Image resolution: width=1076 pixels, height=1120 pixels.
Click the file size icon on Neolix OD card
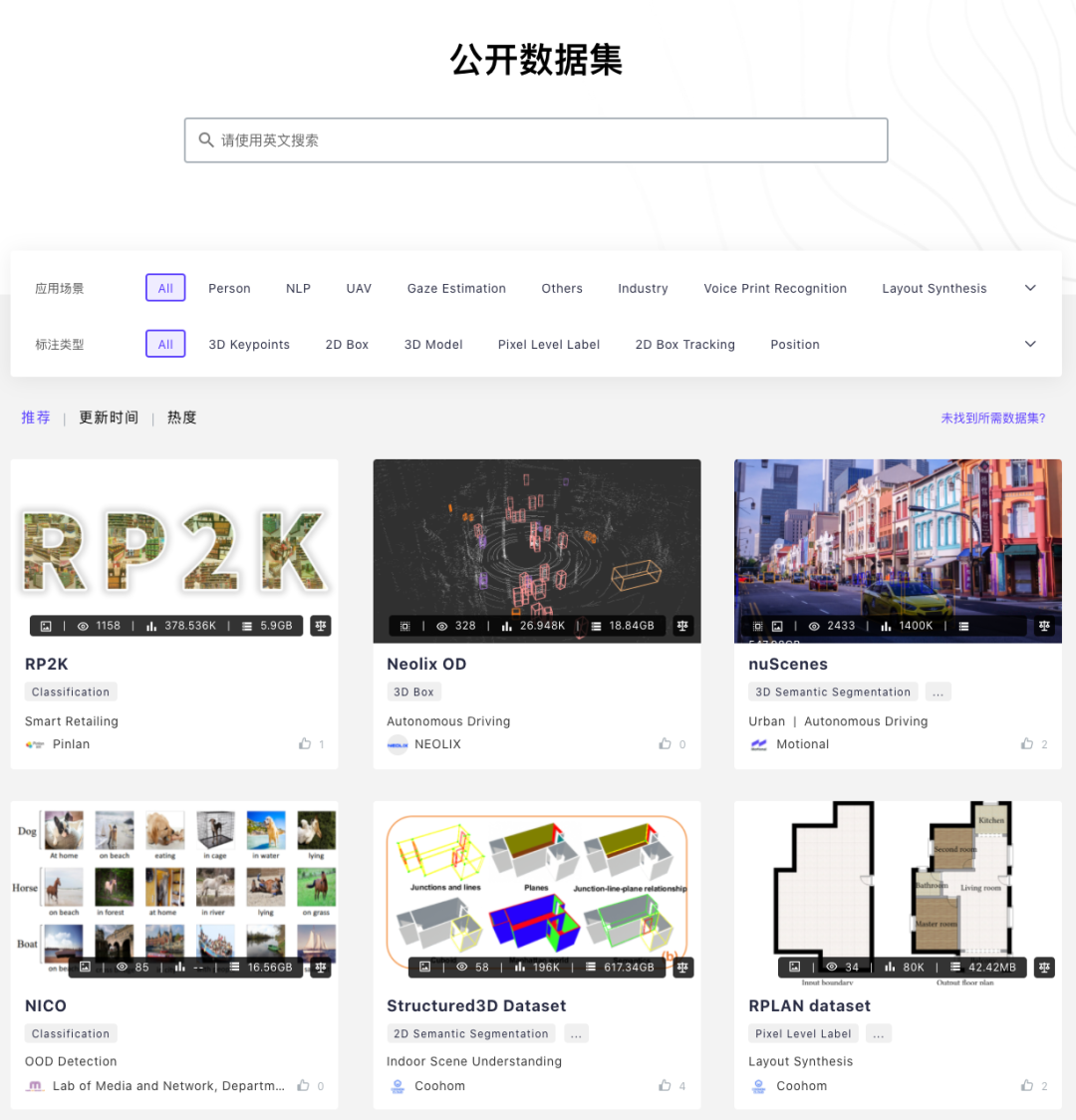(596, 626)
